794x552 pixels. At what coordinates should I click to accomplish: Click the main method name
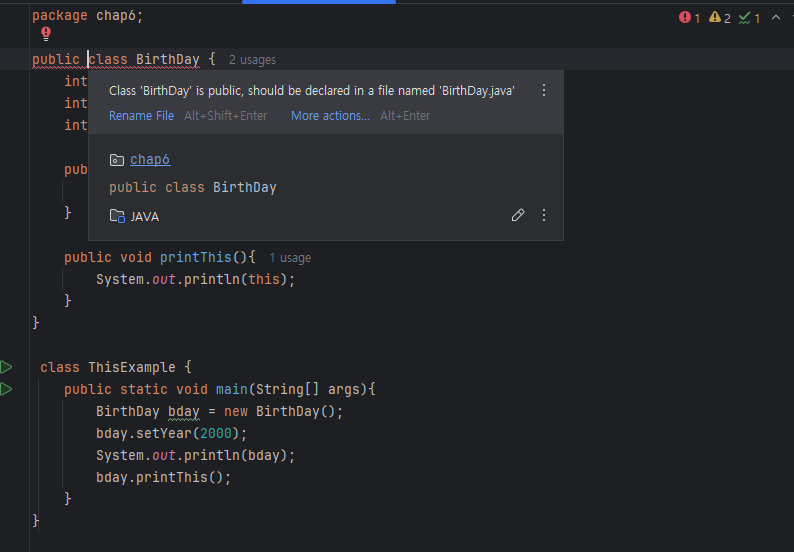pos(231,389)
